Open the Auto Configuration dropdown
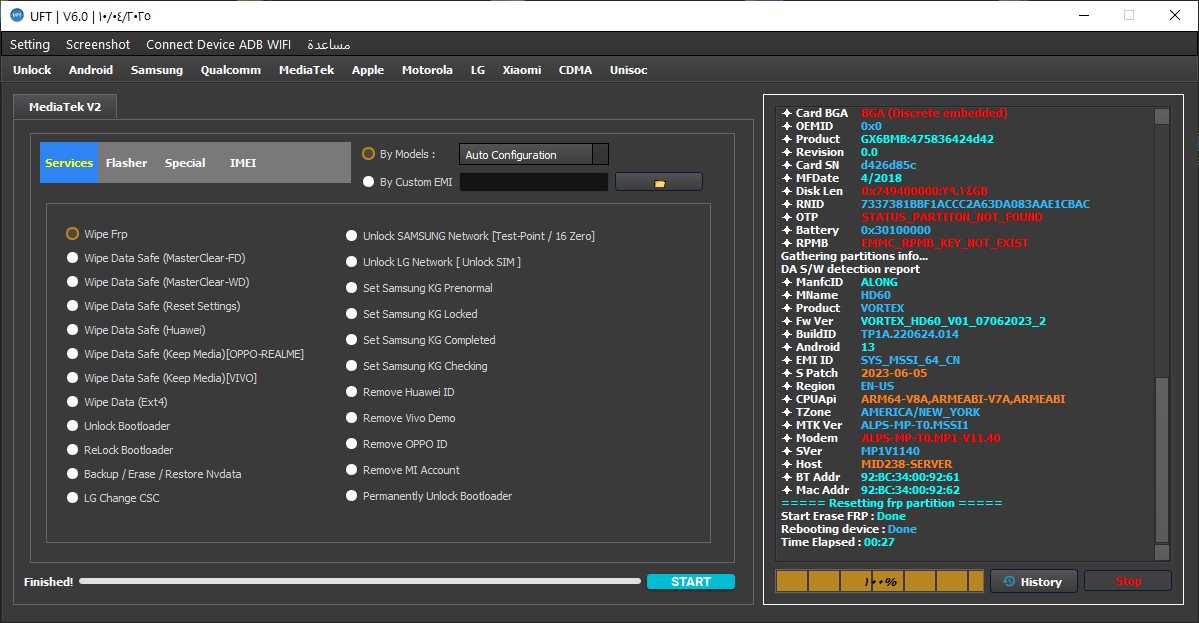 click(534, 154)
